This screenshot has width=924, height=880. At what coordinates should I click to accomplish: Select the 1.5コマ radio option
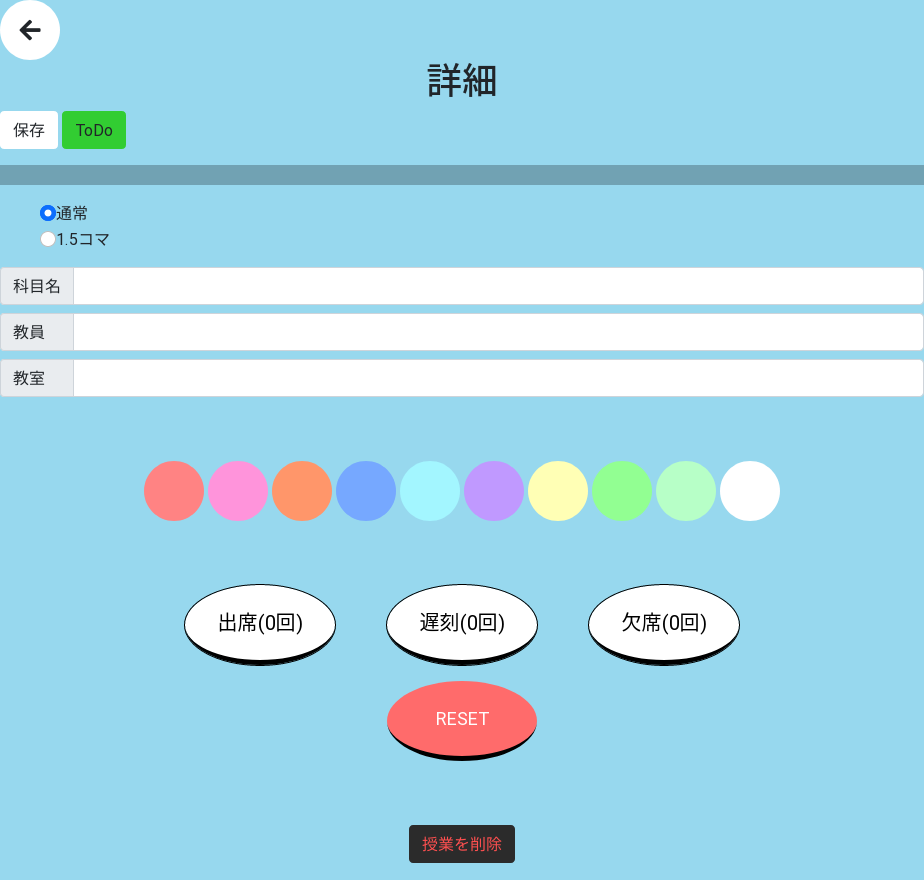48,239
